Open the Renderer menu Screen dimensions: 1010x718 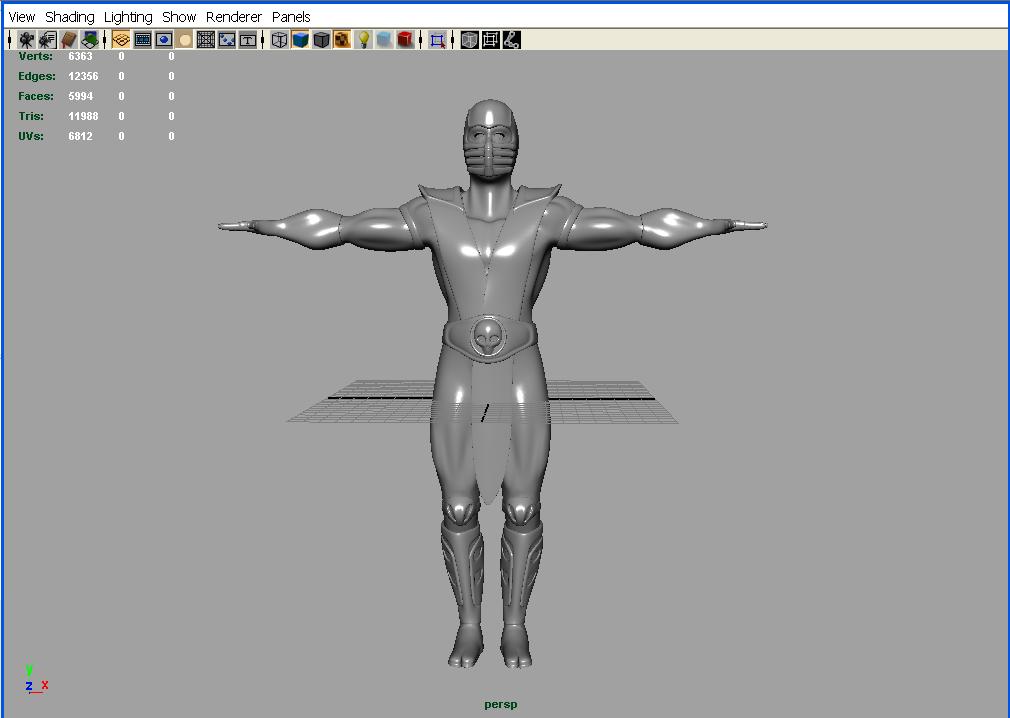[234, 17]
